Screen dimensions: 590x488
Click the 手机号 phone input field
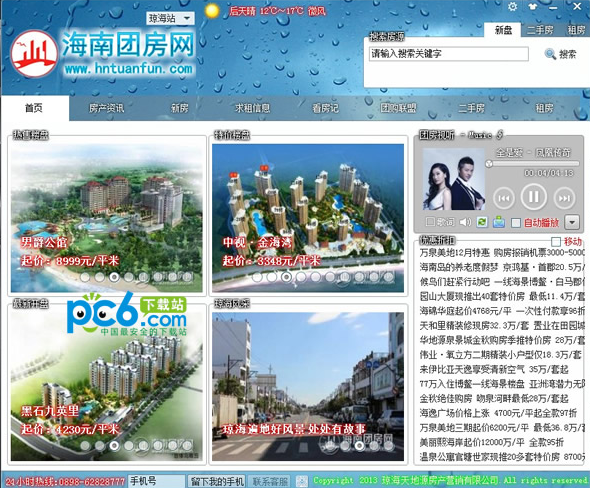coord(156,481)
